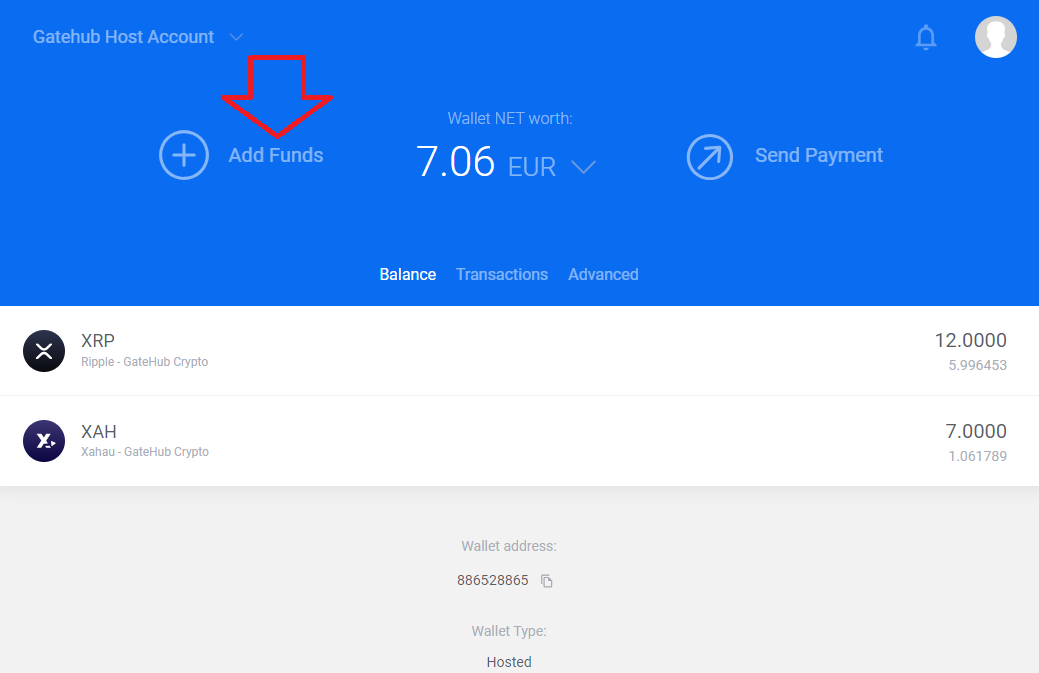1039x673 pixels.
Task: Switch to the Transactions tab
Action: point(502,274)
